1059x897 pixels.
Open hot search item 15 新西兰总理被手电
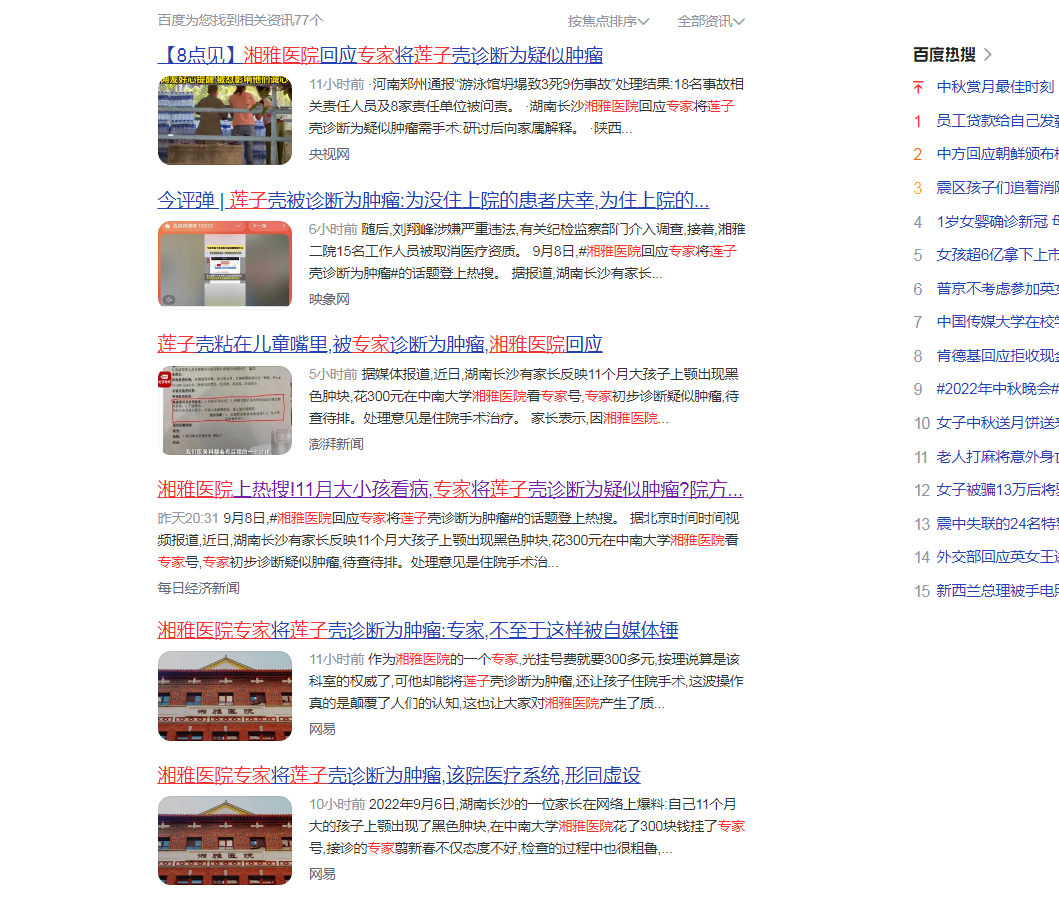[x=997, y=591]
